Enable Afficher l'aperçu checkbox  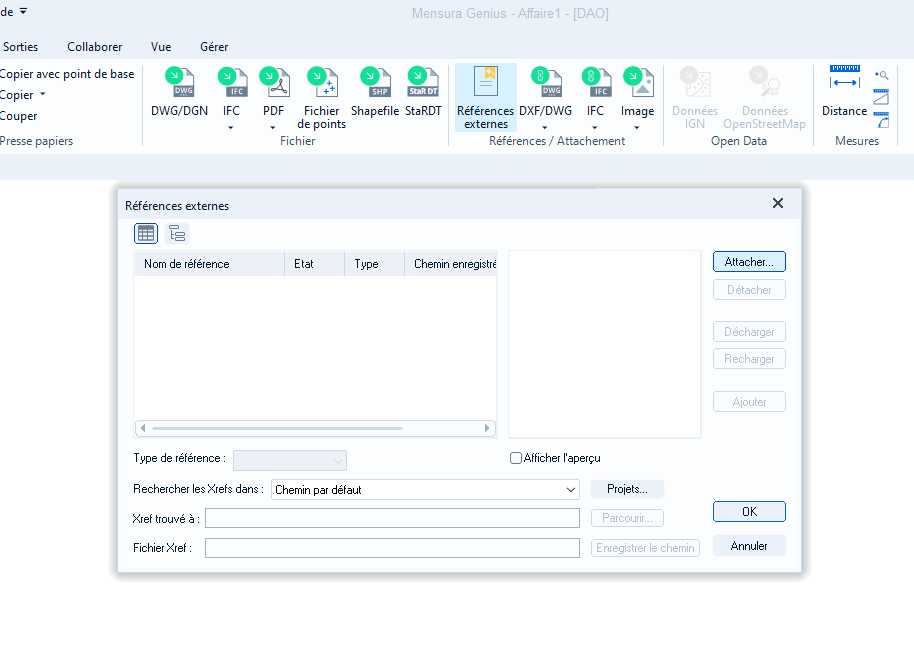pyautogui.click(x=515, y=458)
